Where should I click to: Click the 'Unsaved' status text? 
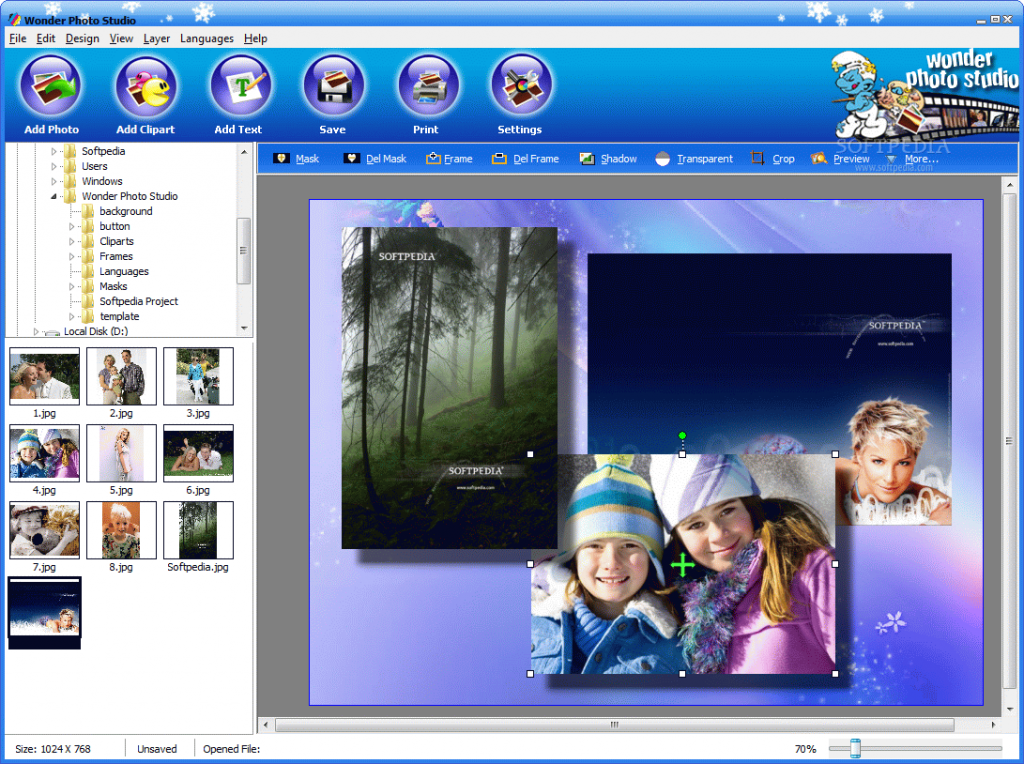pyautogui.click(x=157, y=749)
